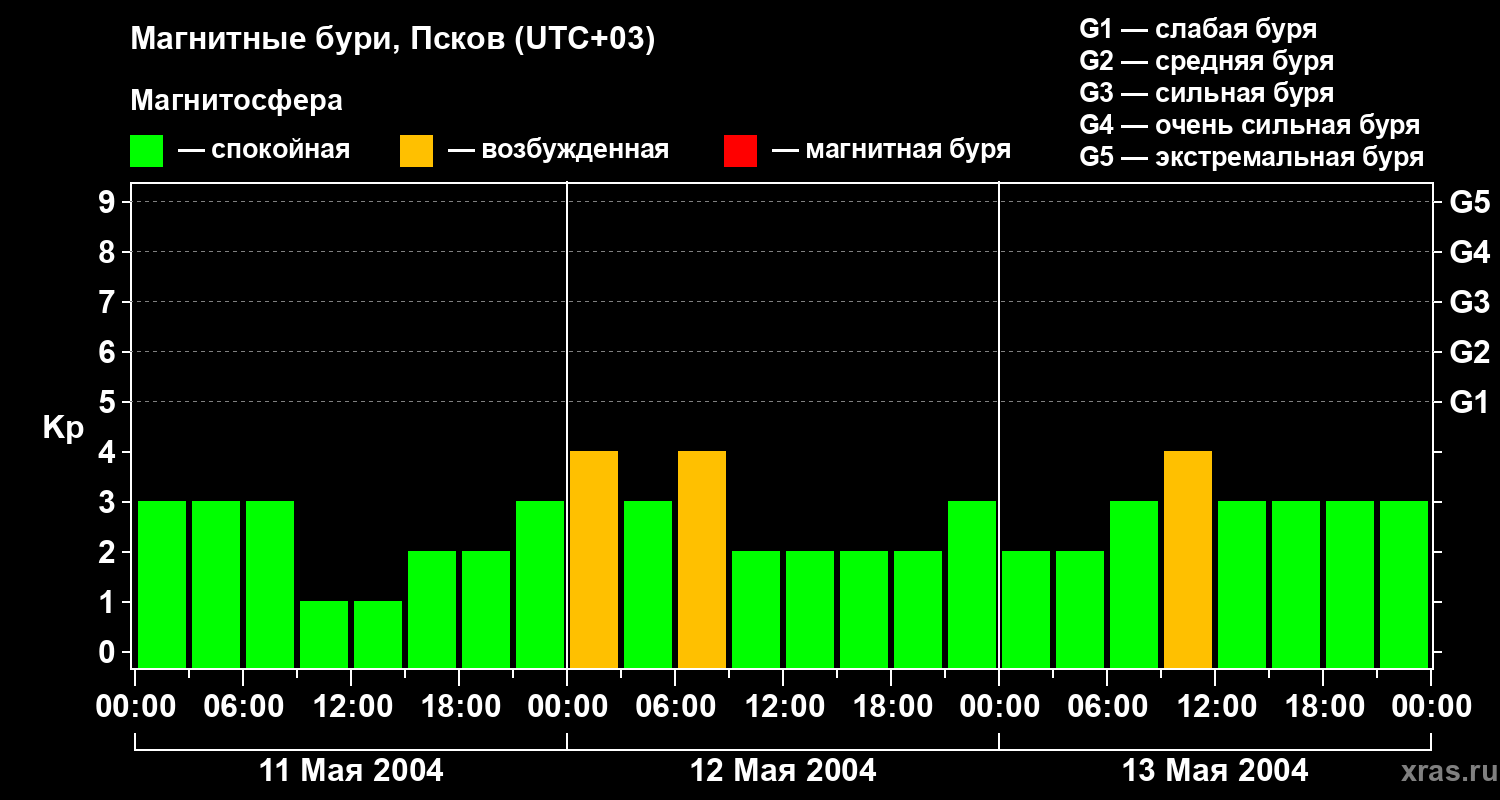
Task: Click the 'G1 — слабая буря' legend line
Action: [1198, 29]
